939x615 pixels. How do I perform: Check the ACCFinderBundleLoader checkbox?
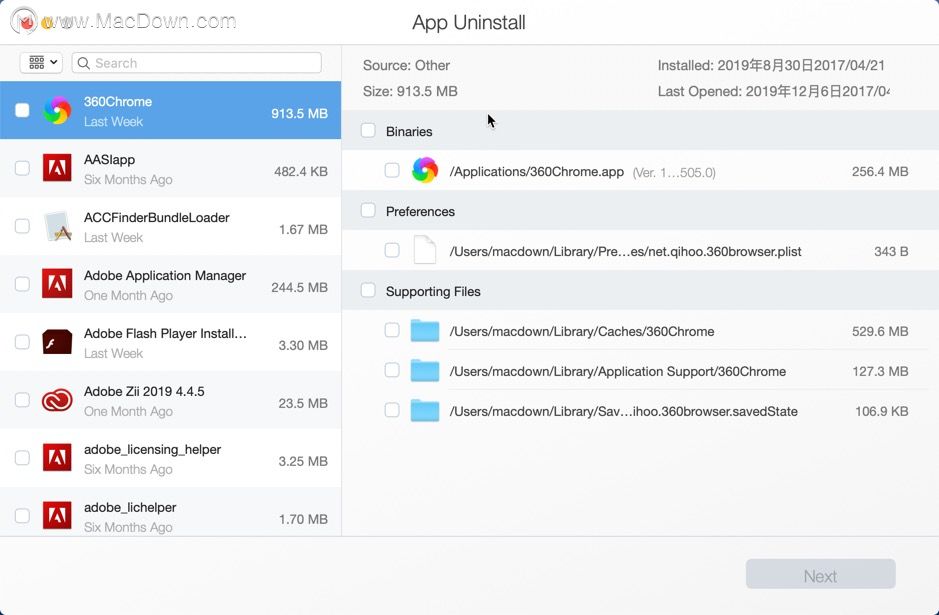(22, 226)
